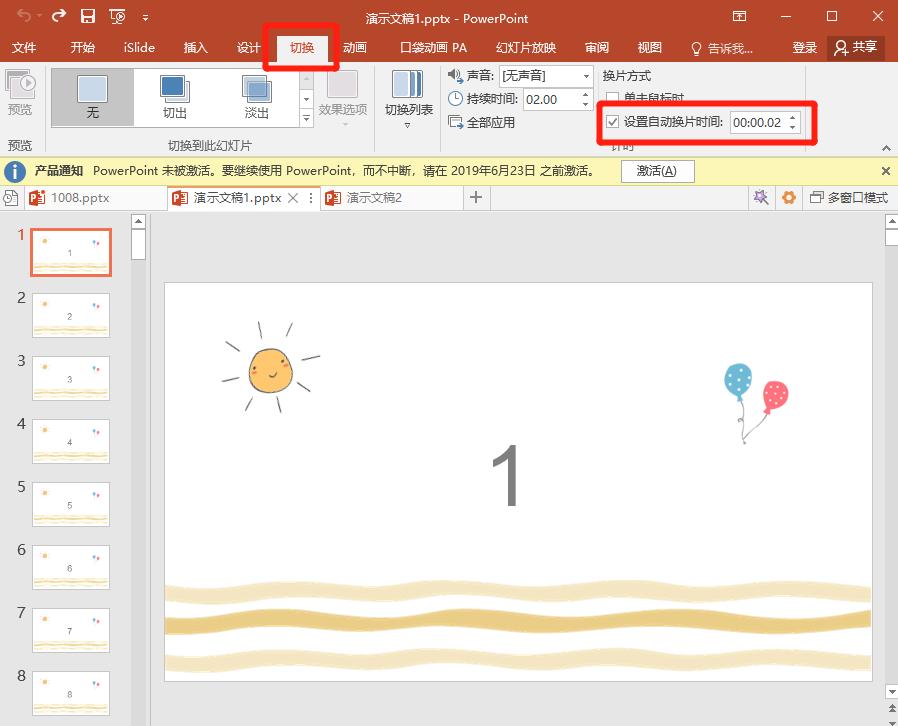The image size is (898, 726).
Task: Click the Redo arrow icon
Action: [x=59, y=16]
